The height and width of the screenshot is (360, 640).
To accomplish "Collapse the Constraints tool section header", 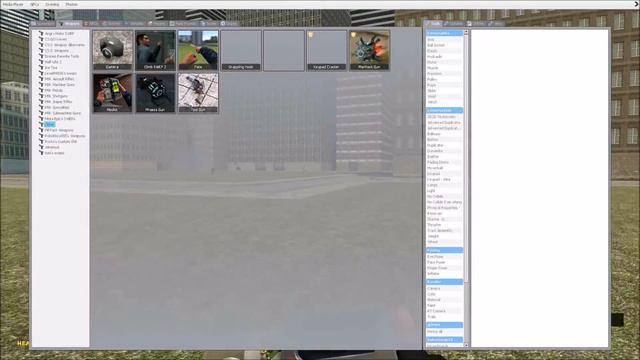I will pyautogui.click(x=444, y=33).
